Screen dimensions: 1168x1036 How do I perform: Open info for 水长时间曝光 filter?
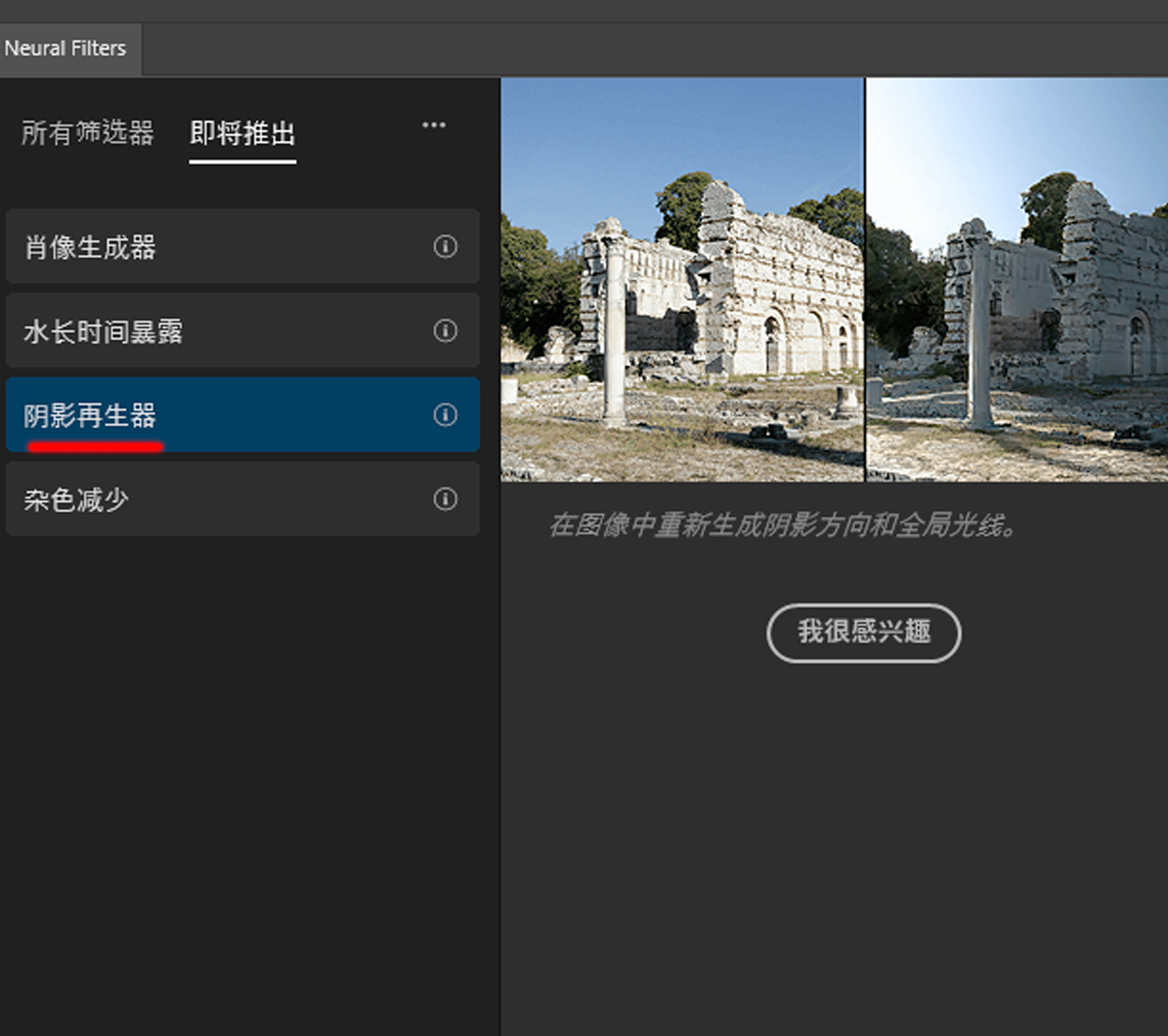(x=445, y=330)
